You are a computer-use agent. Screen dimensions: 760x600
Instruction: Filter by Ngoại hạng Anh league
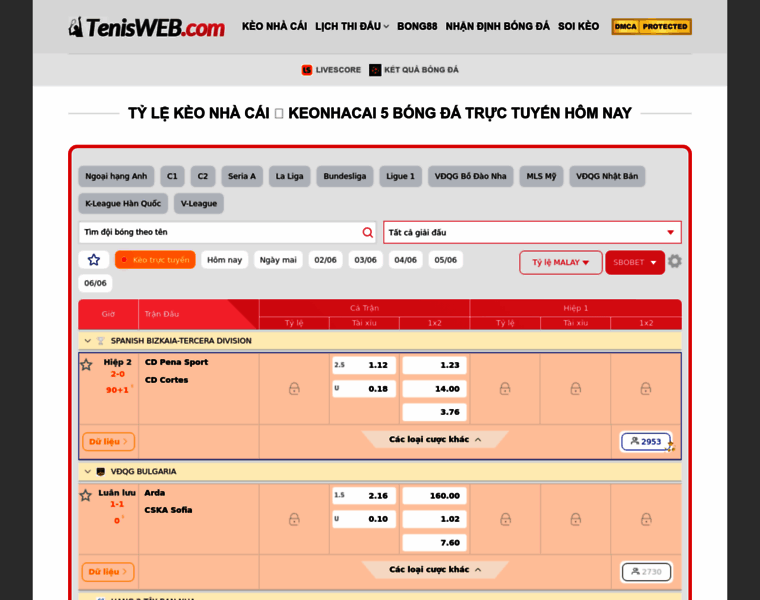116,176
